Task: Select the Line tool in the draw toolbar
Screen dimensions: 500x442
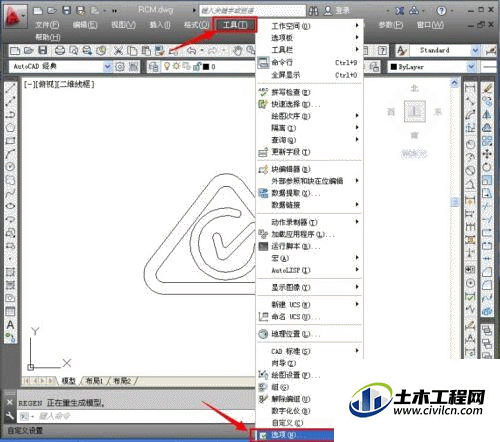Action: 10,88
